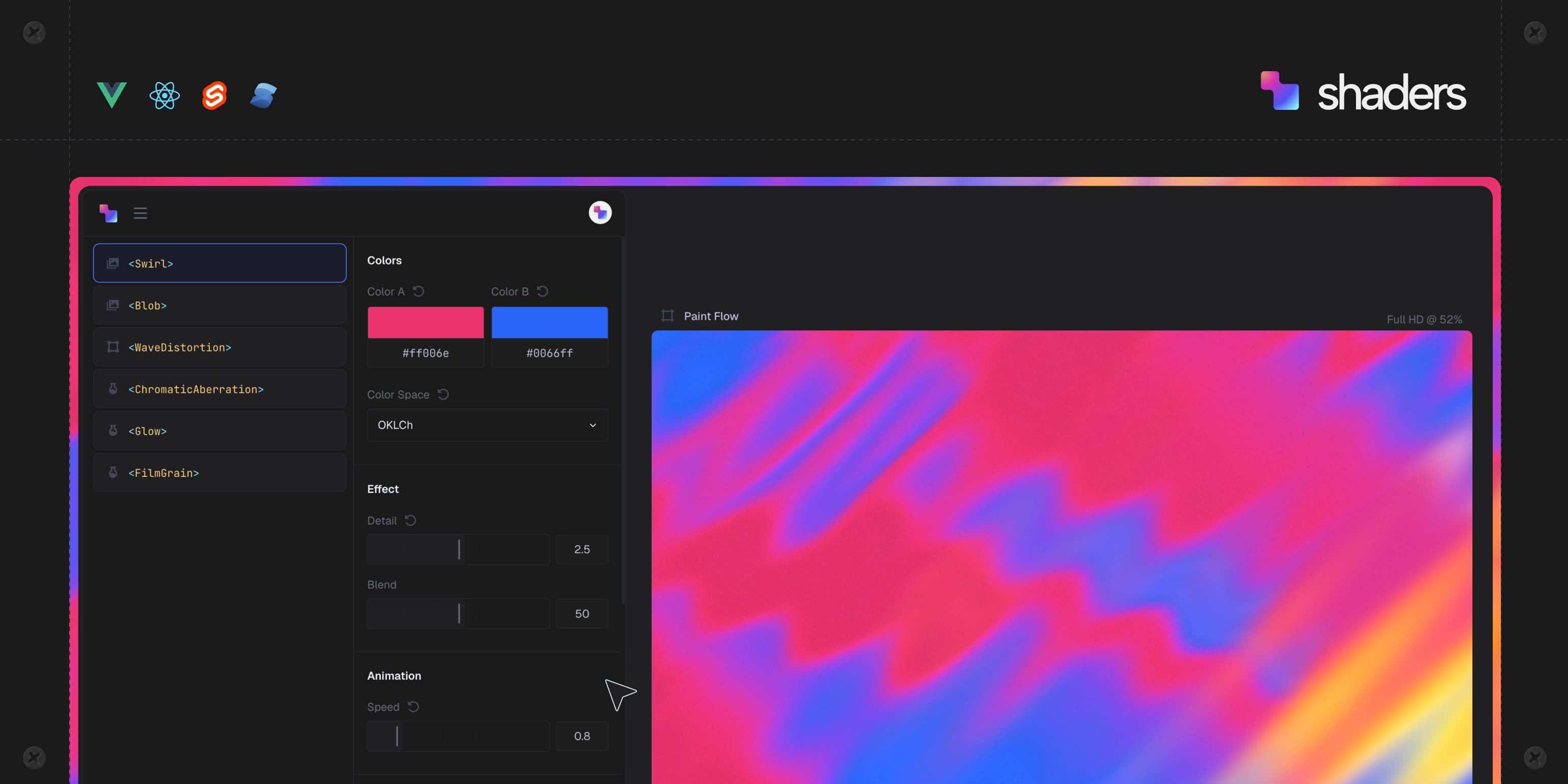Adjust the Blend slider
This screenshot has height=784, width=1568.
point(458,614)
